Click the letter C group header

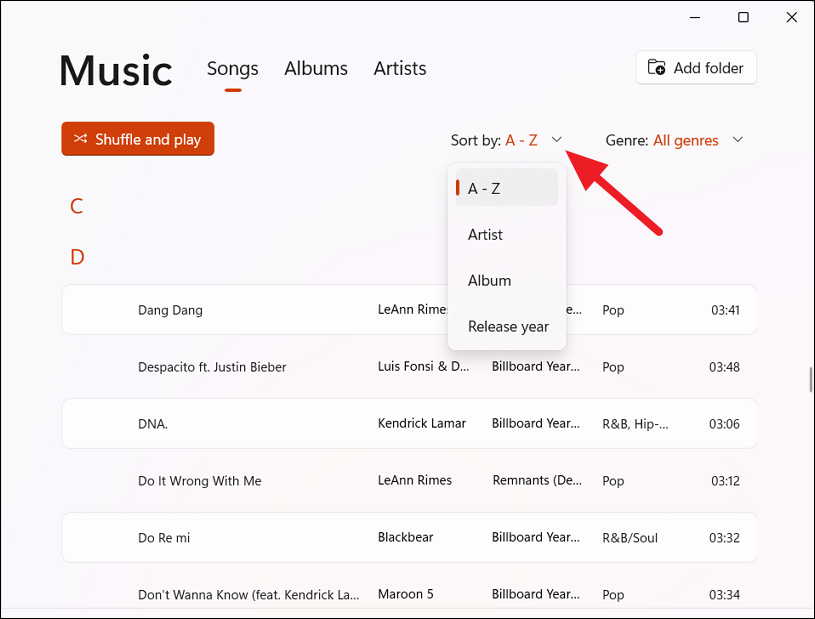pyautogui.click(x=76, y=206)
